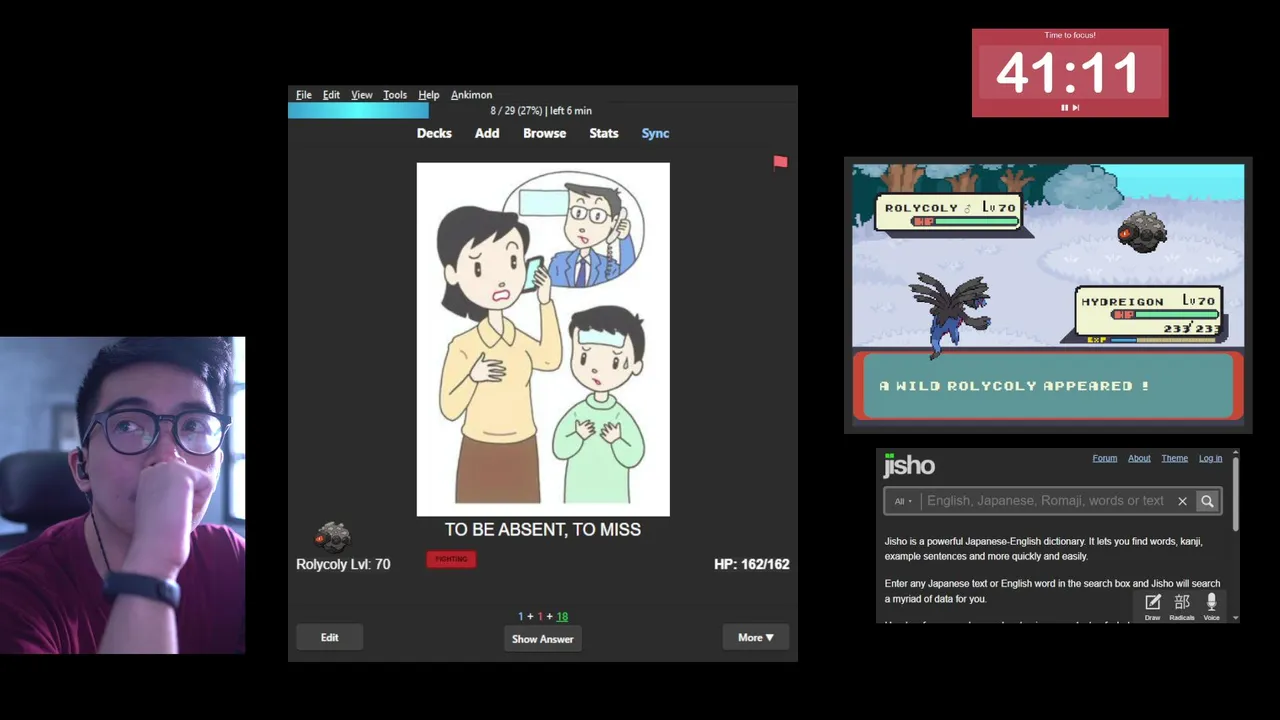Viewport: 1280px width, 720px height.
Task: Clear the Jisho search box
Action: [1182, 501]
